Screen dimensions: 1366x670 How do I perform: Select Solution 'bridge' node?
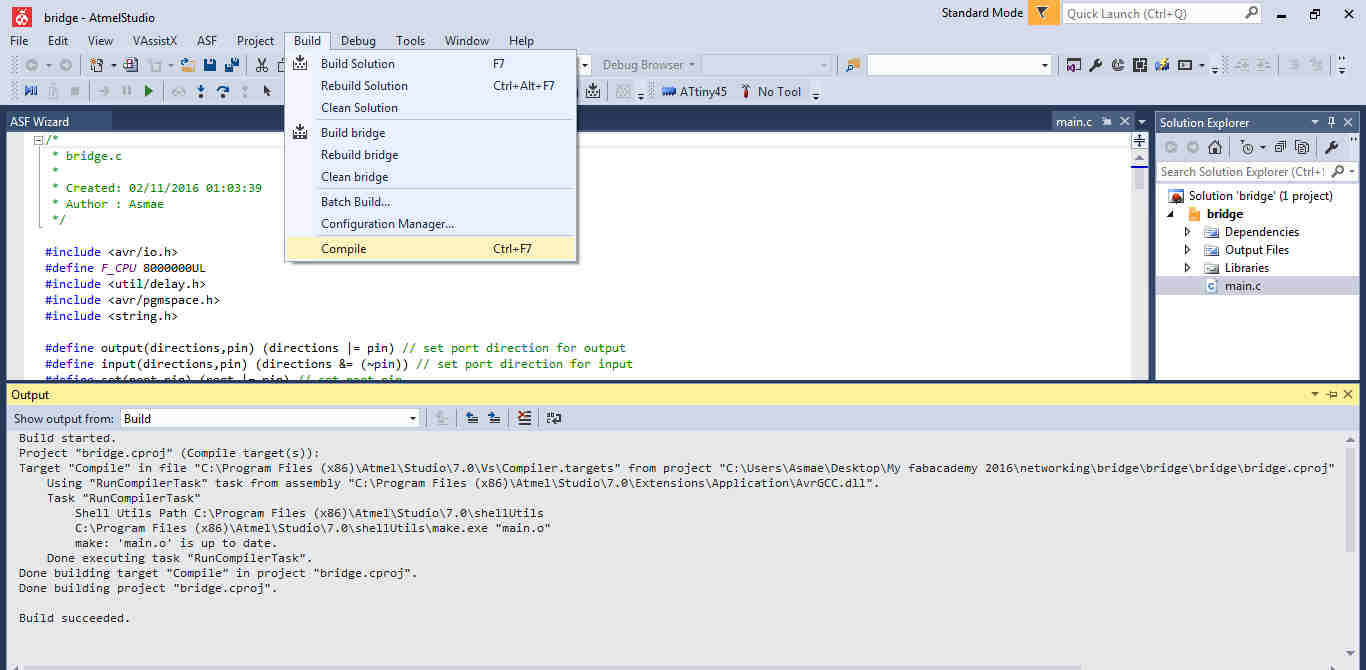point(1260,196)
